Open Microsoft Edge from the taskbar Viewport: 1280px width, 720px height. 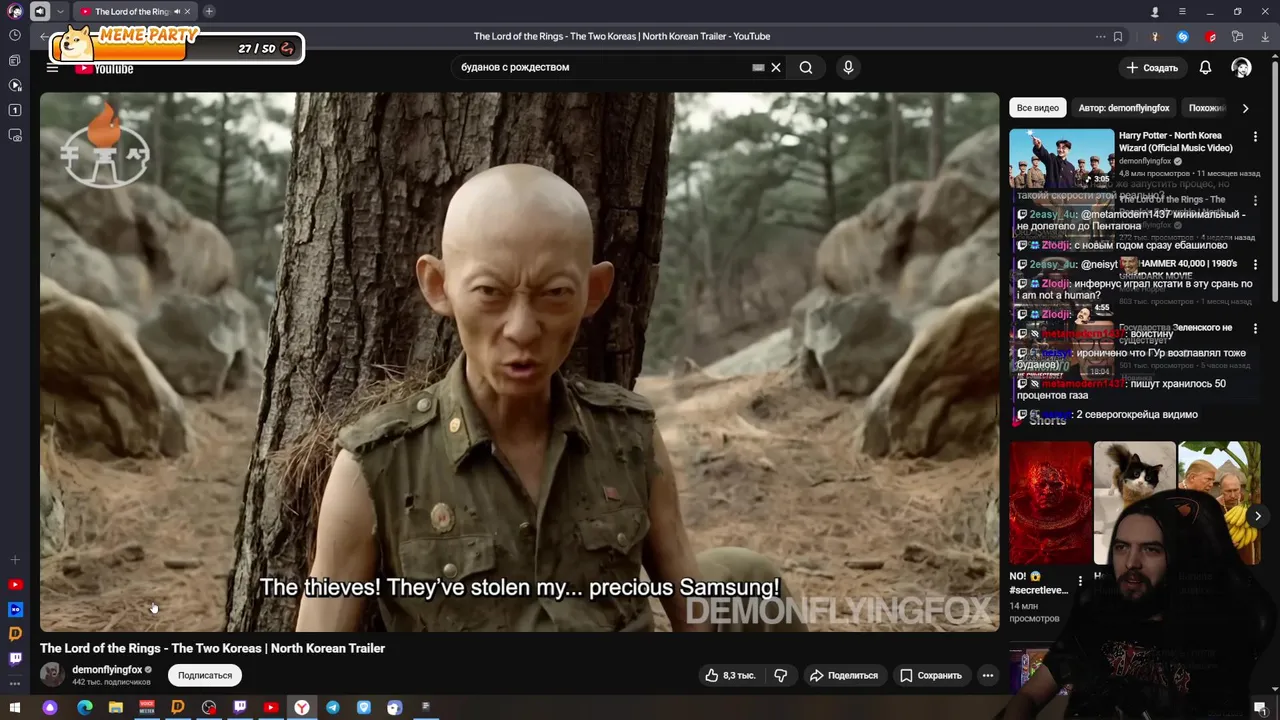coord(85,707)
